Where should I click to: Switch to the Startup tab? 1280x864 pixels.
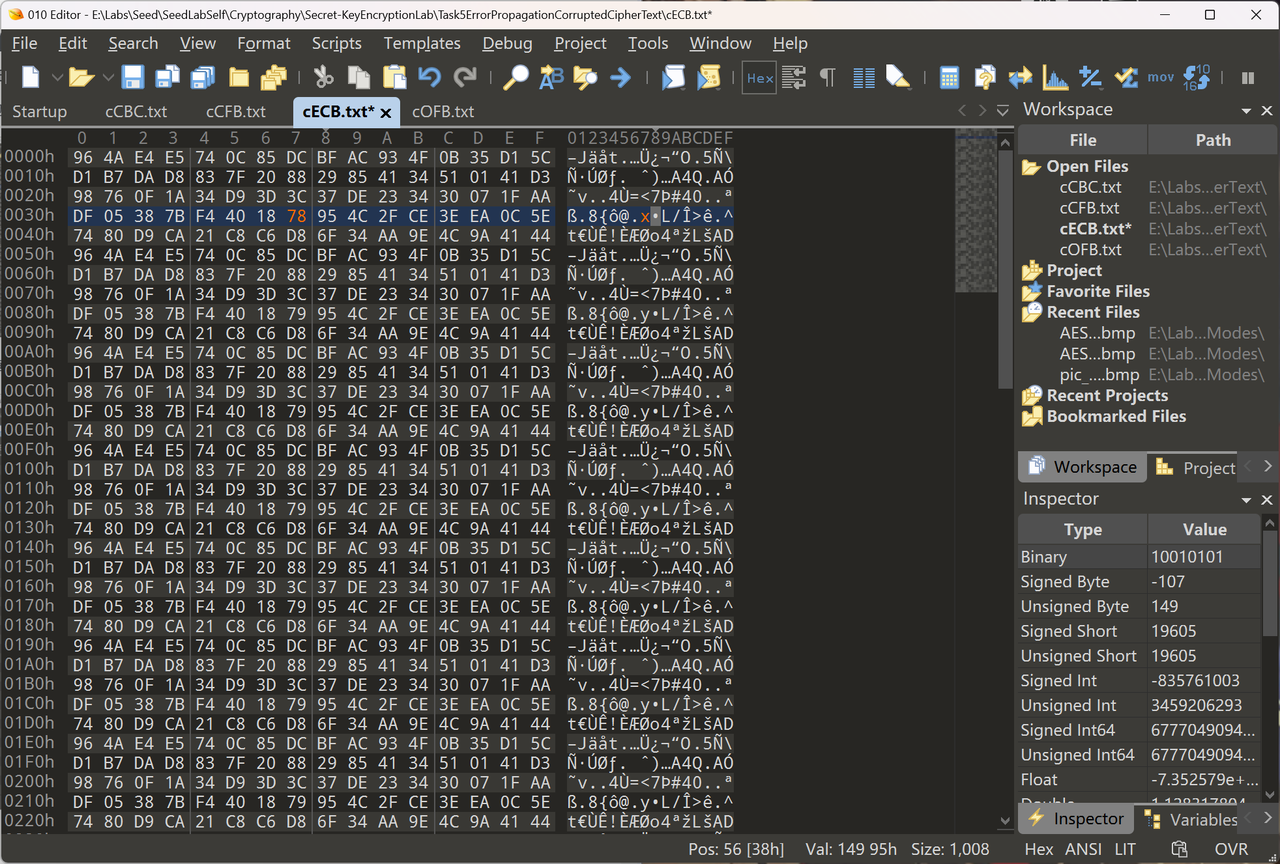[x=39, y=111]
